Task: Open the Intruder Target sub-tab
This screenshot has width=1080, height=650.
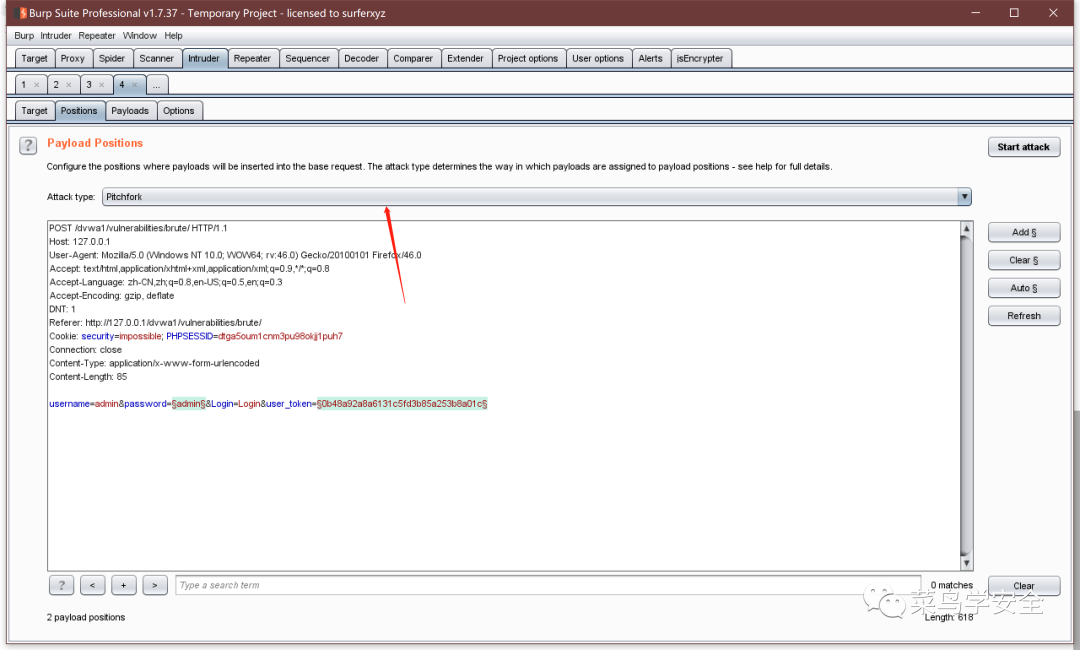Action: coord(34,111)
